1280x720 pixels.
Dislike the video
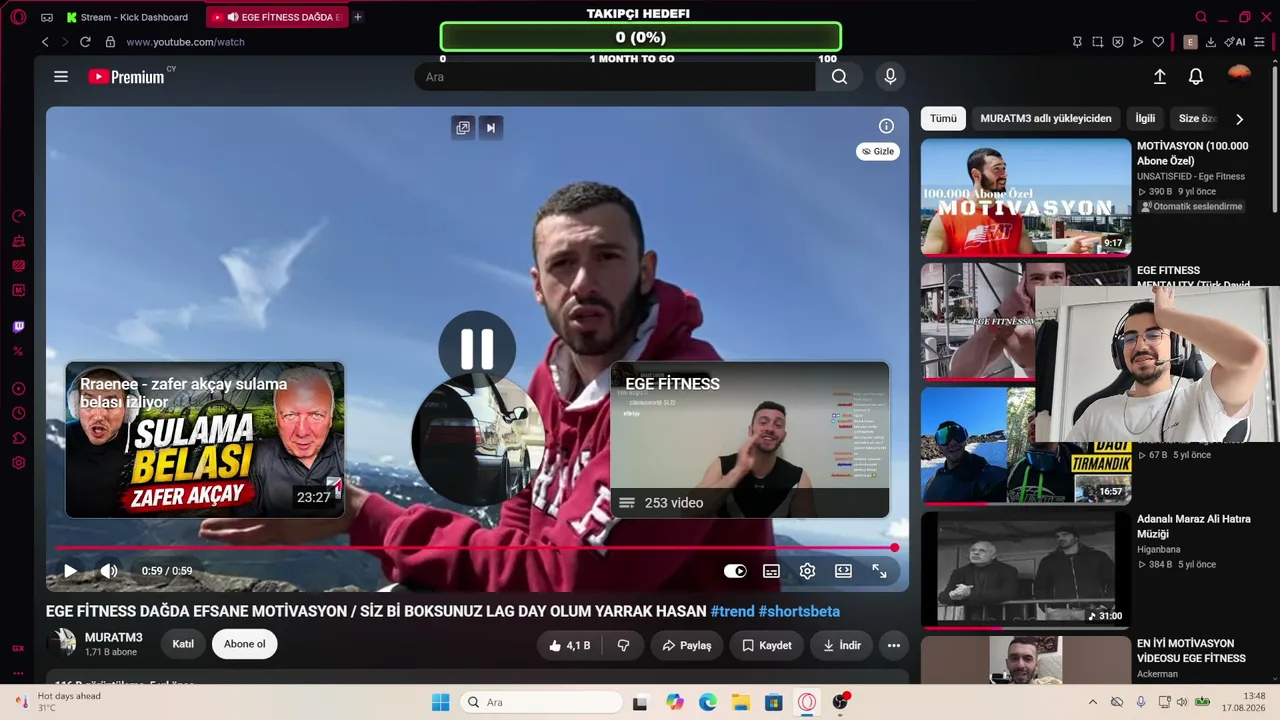623,646
